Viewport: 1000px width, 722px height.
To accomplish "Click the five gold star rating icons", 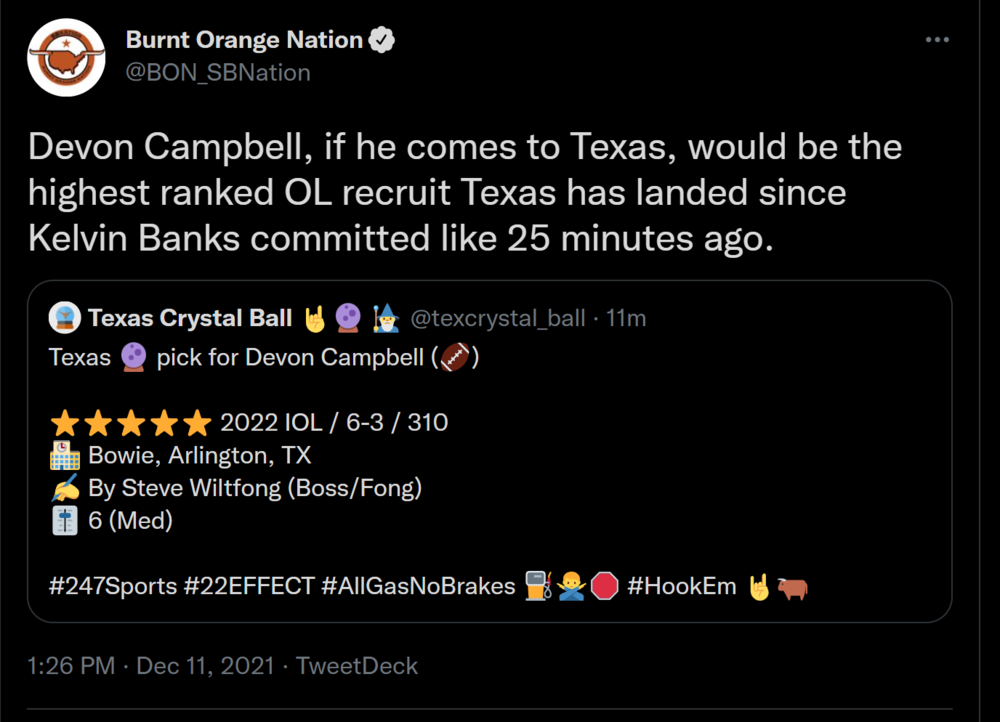I will 130,422.
